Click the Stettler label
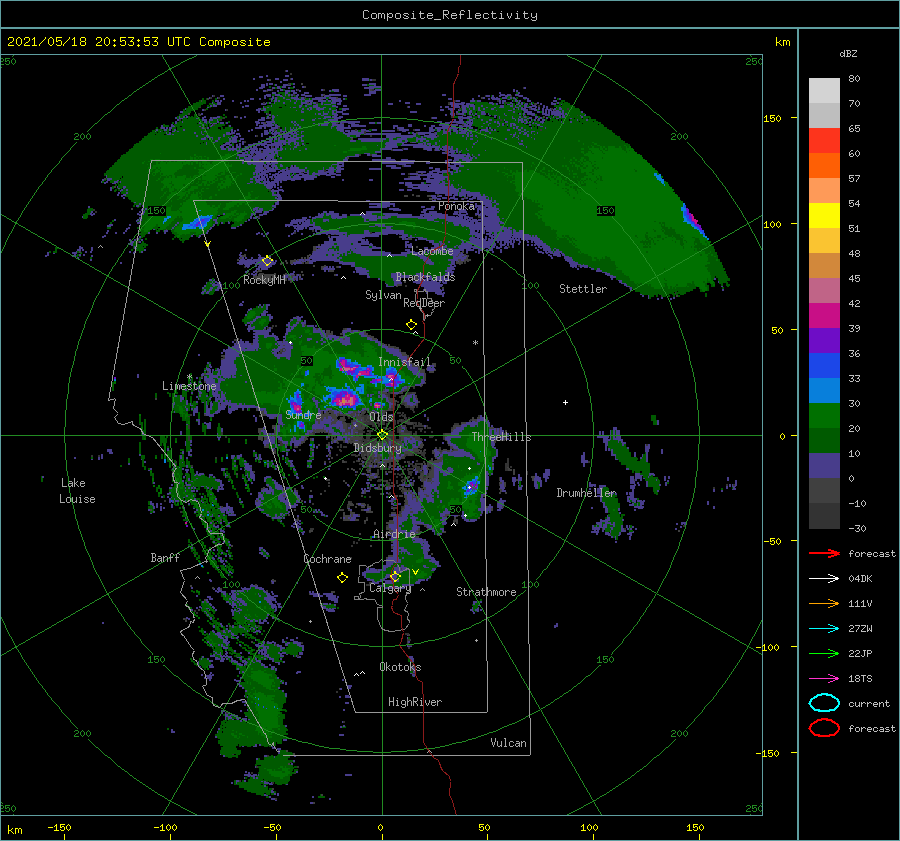 (x=583, y=289)
